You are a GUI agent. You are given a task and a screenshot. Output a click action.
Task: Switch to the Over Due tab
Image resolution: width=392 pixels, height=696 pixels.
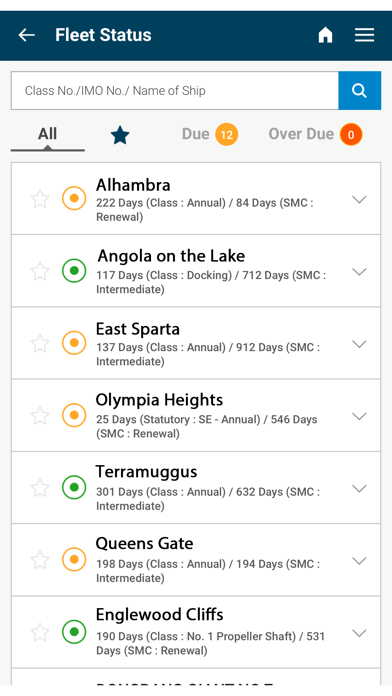click(301, 134)
